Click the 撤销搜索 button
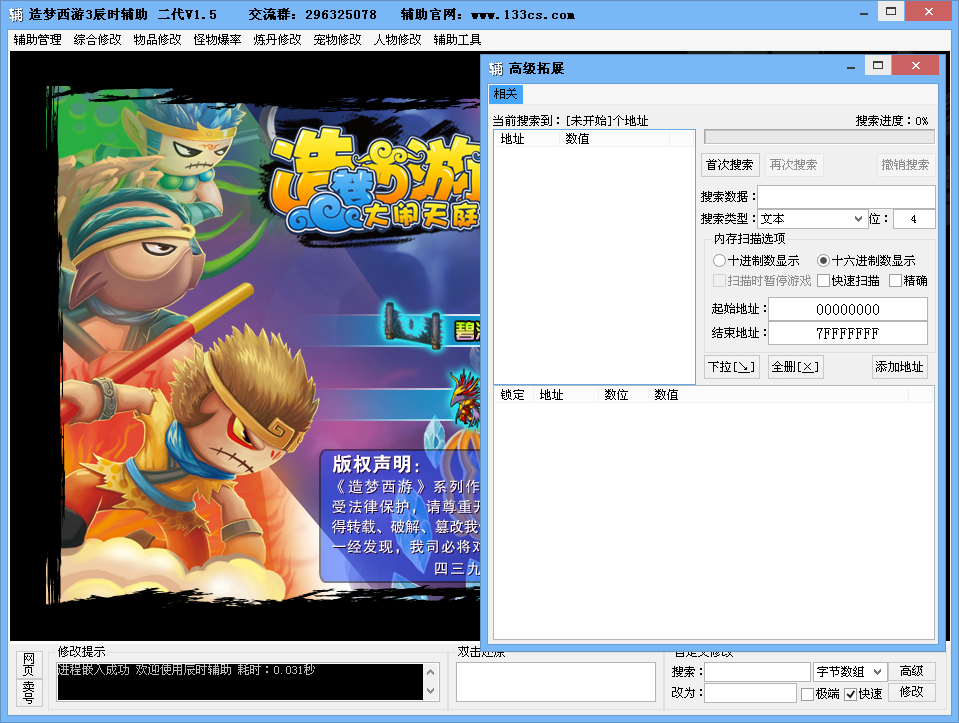The image size is (959, 723). click(905, 165)
